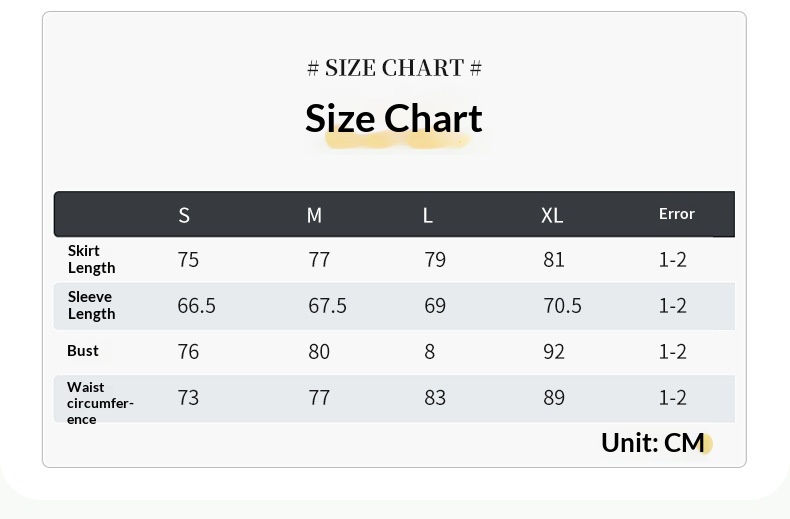Click the Bust value 76
Image resolution: width=790 pixels, height=519 pixels.
coord(188,352)
